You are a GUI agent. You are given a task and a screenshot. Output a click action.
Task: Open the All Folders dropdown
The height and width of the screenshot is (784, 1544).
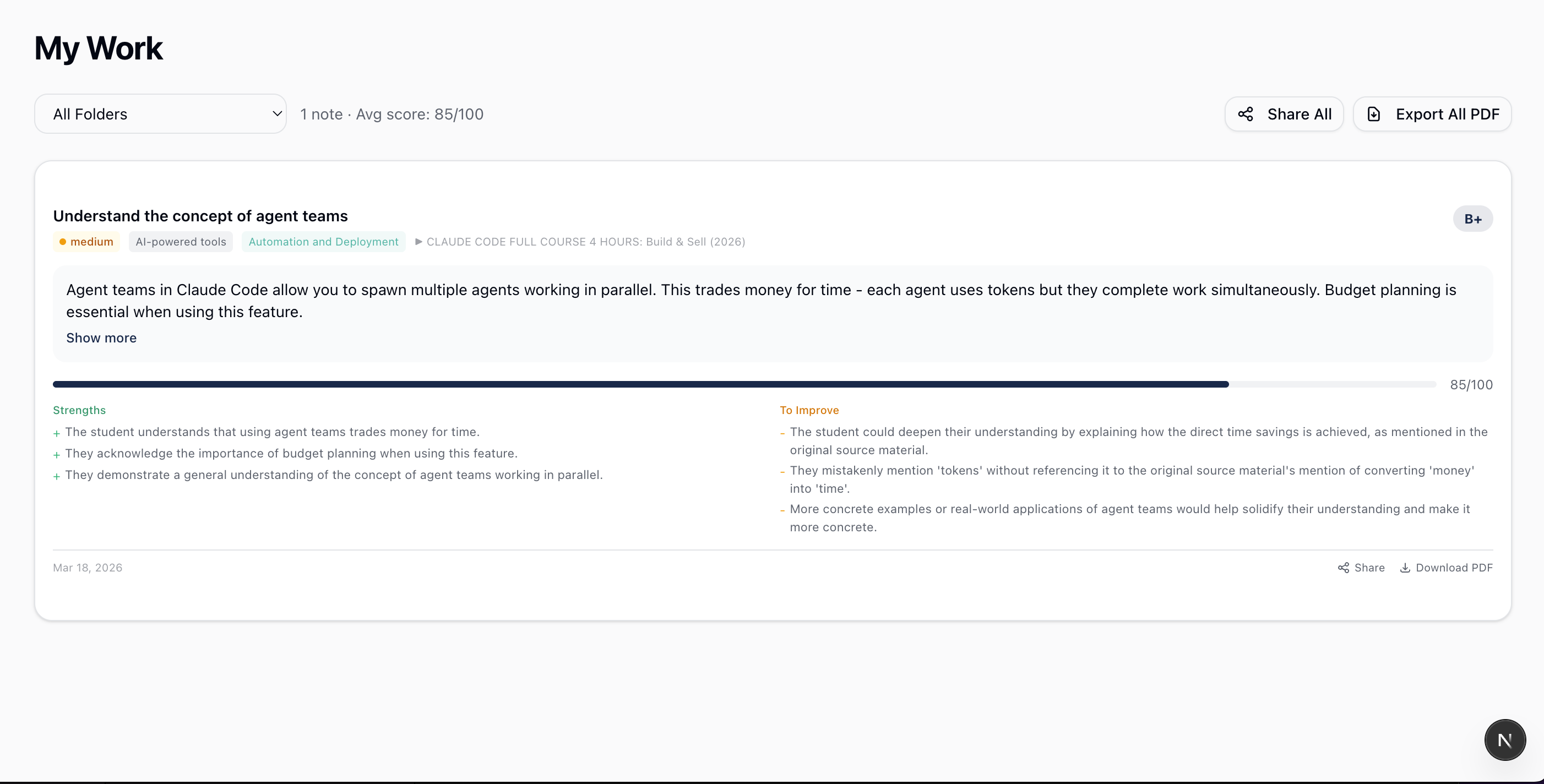[160, 114]
